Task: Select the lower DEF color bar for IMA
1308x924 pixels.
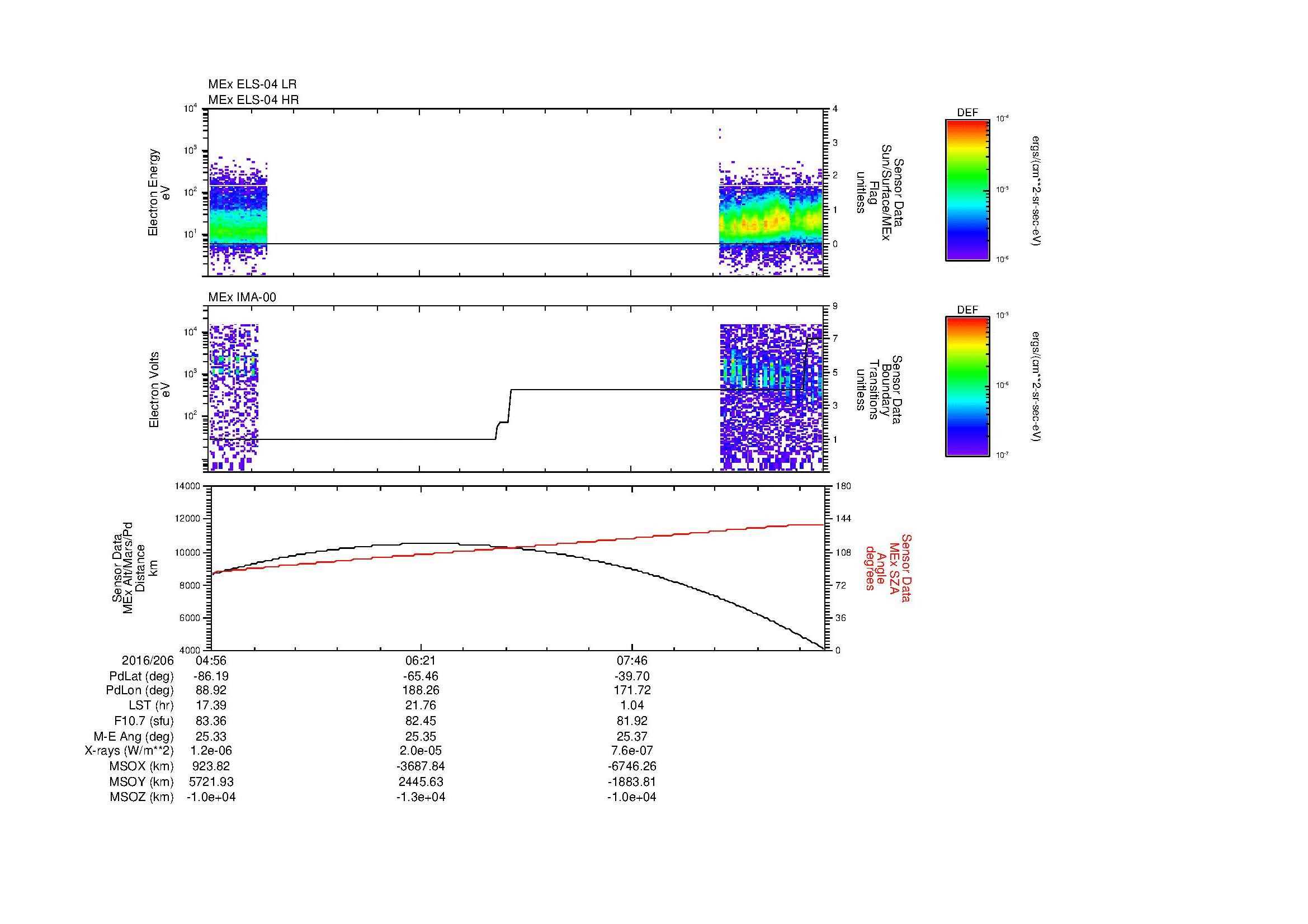Action: (x=967, y=387)
